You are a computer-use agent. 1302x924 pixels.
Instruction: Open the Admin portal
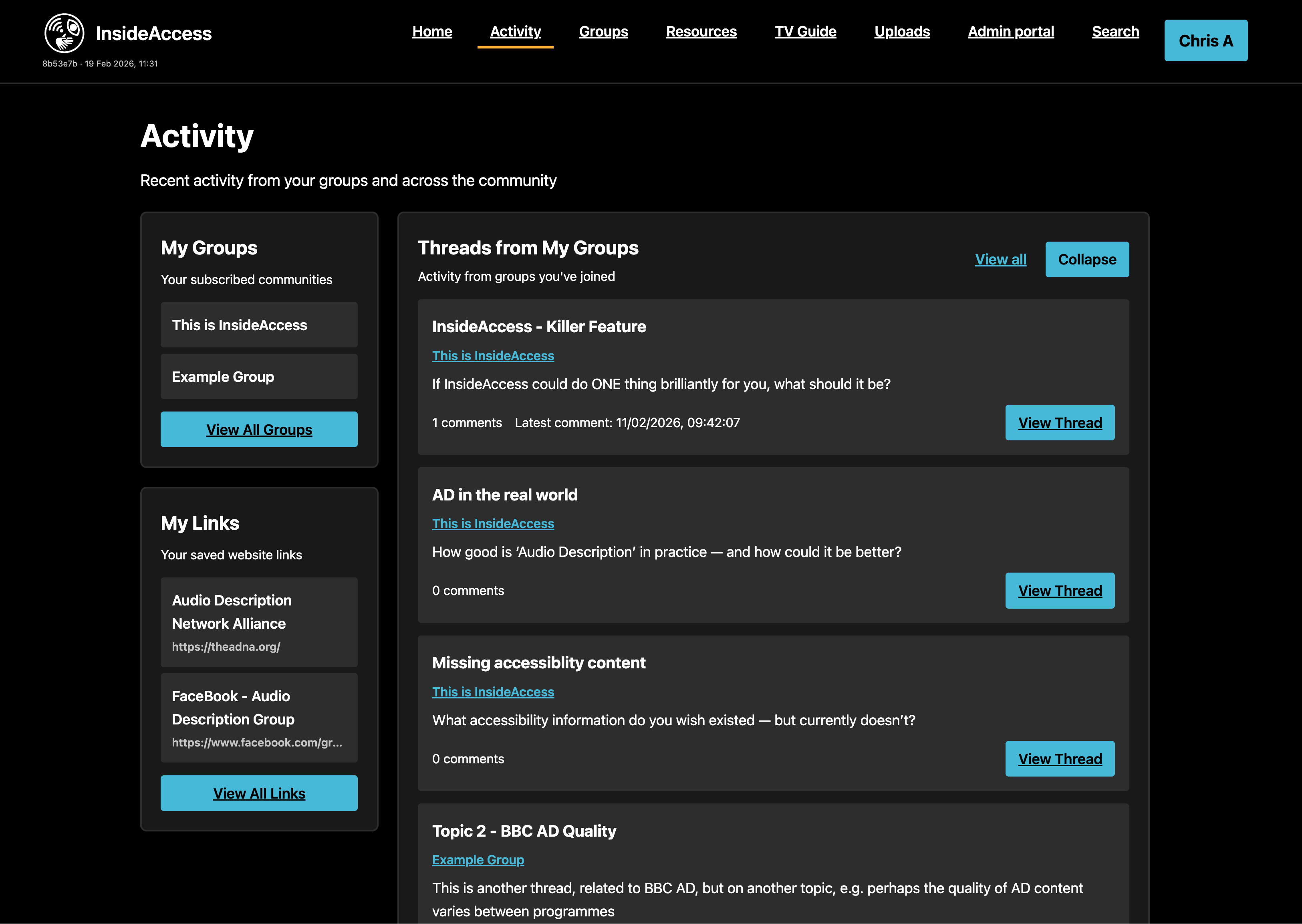1010,32
